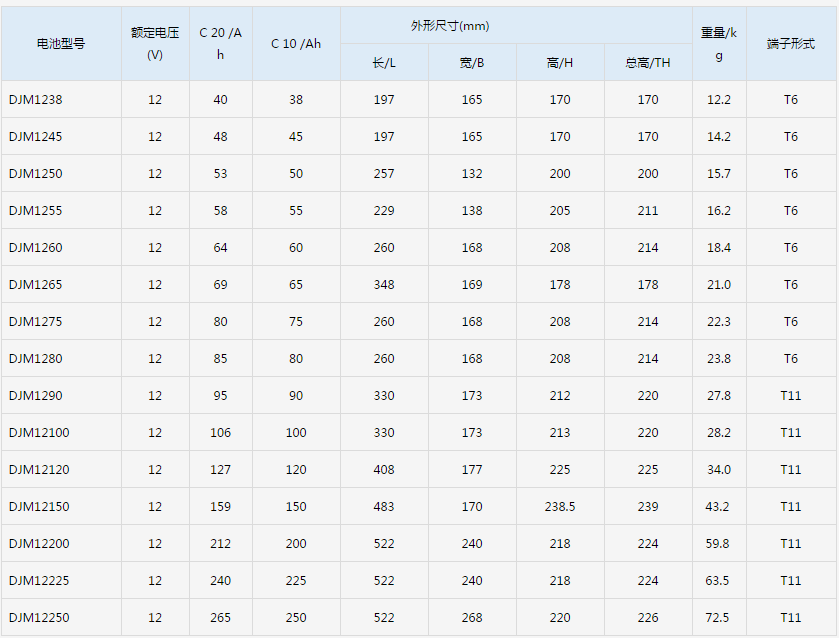
Task: Click the C 10 /Ah header cell
Action: pyautogui.click(x=295, y=44)
